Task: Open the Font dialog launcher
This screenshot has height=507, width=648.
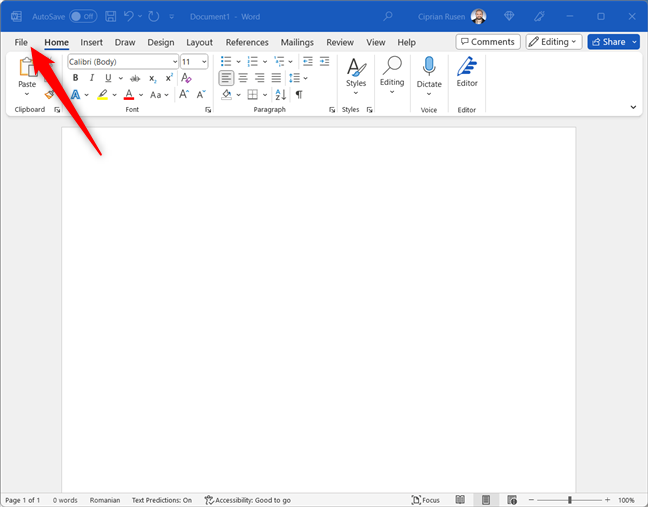Action: 208,110
